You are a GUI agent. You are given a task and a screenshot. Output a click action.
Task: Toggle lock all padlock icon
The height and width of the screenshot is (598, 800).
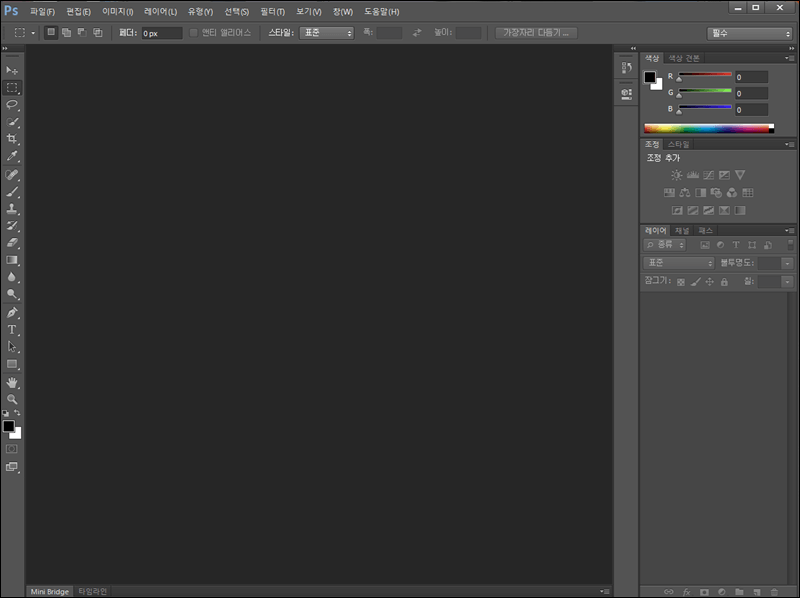(724, 282)
